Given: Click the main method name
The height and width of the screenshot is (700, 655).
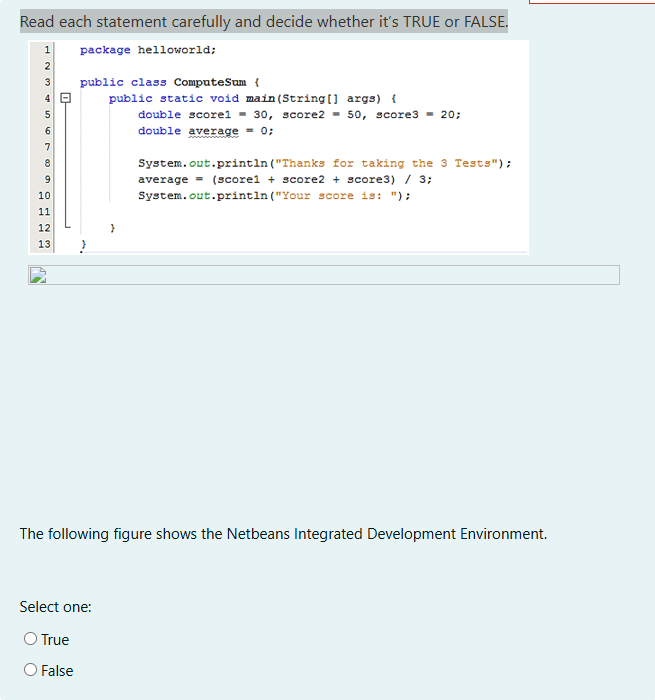Looking at the screenshot, I should pyautogui.click(x=260, y=98).
